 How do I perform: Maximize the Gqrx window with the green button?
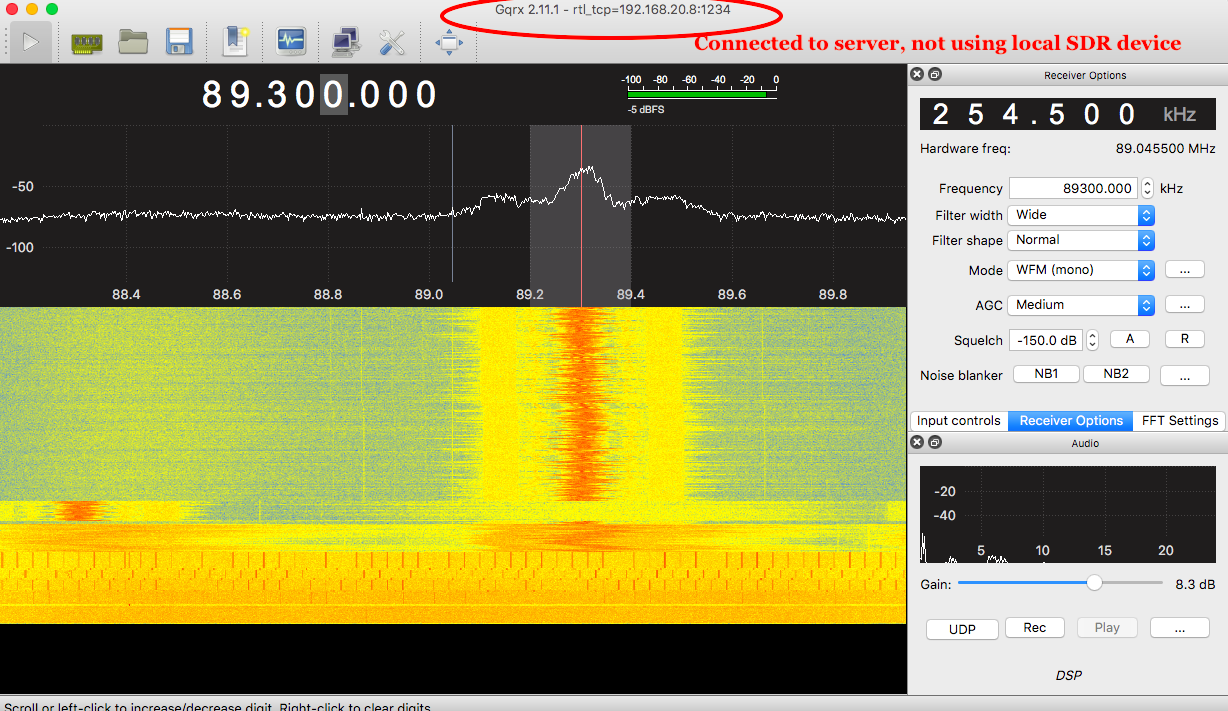pyautogui.click(x=52, y=9)
